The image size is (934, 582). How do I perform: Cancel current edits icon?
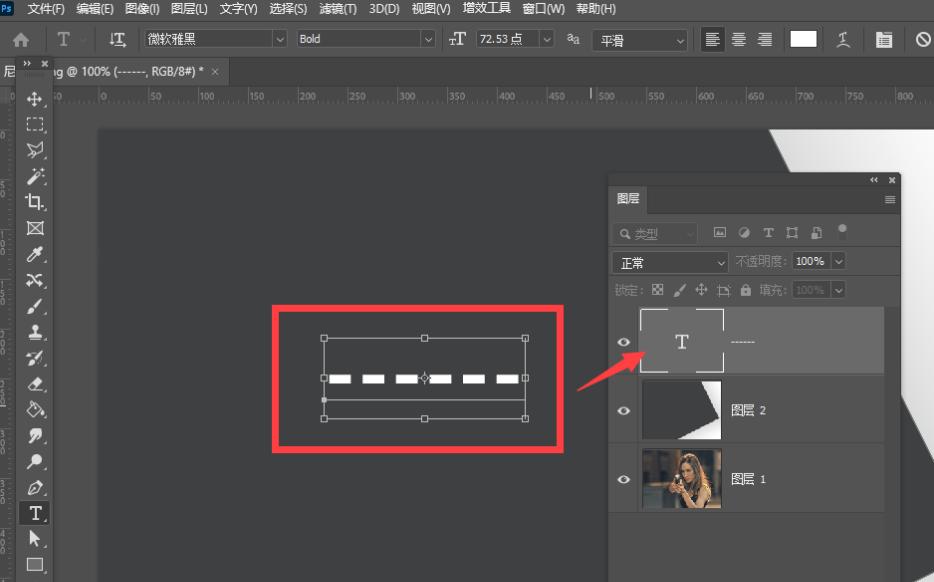click(923, 40)
